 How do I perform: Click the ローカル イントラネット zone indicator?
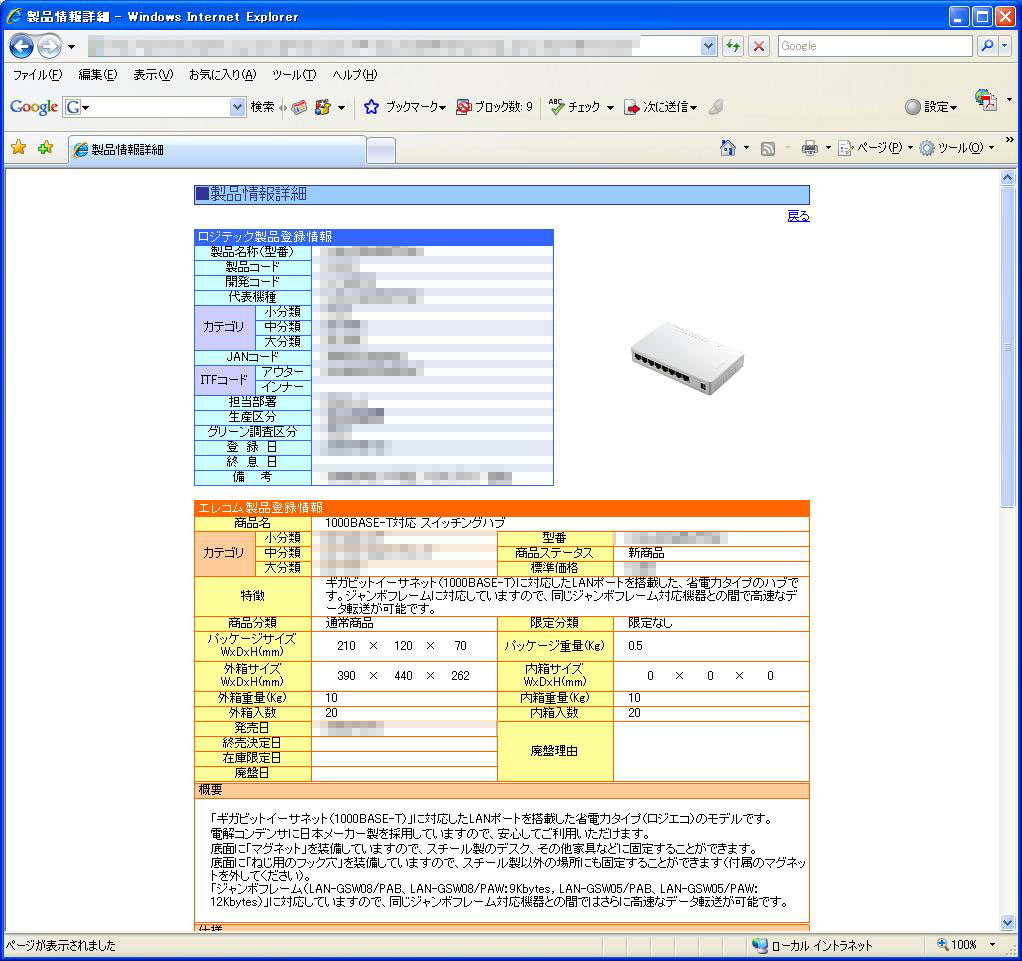point(812,945)
